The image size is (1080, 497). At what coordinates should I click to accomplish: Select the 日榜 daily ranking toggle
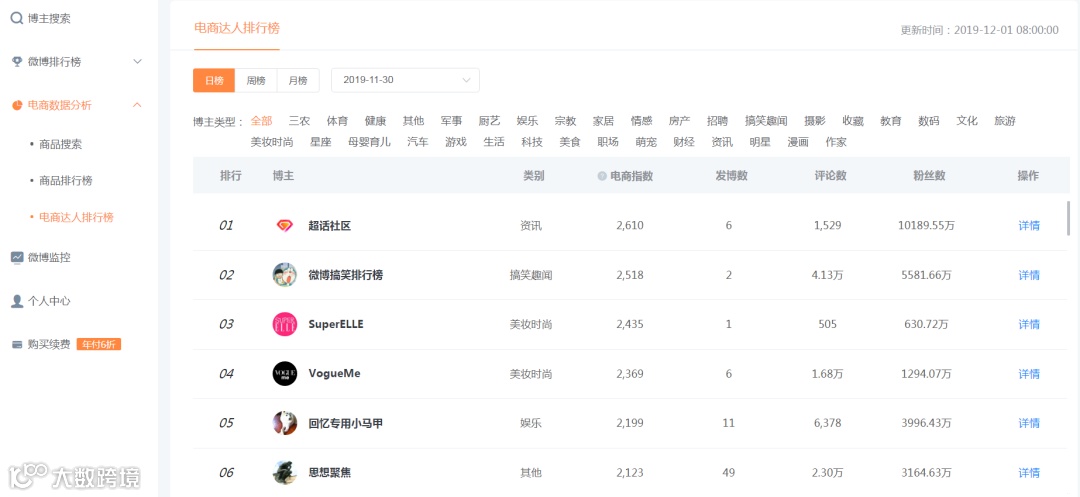pos(214,80)
